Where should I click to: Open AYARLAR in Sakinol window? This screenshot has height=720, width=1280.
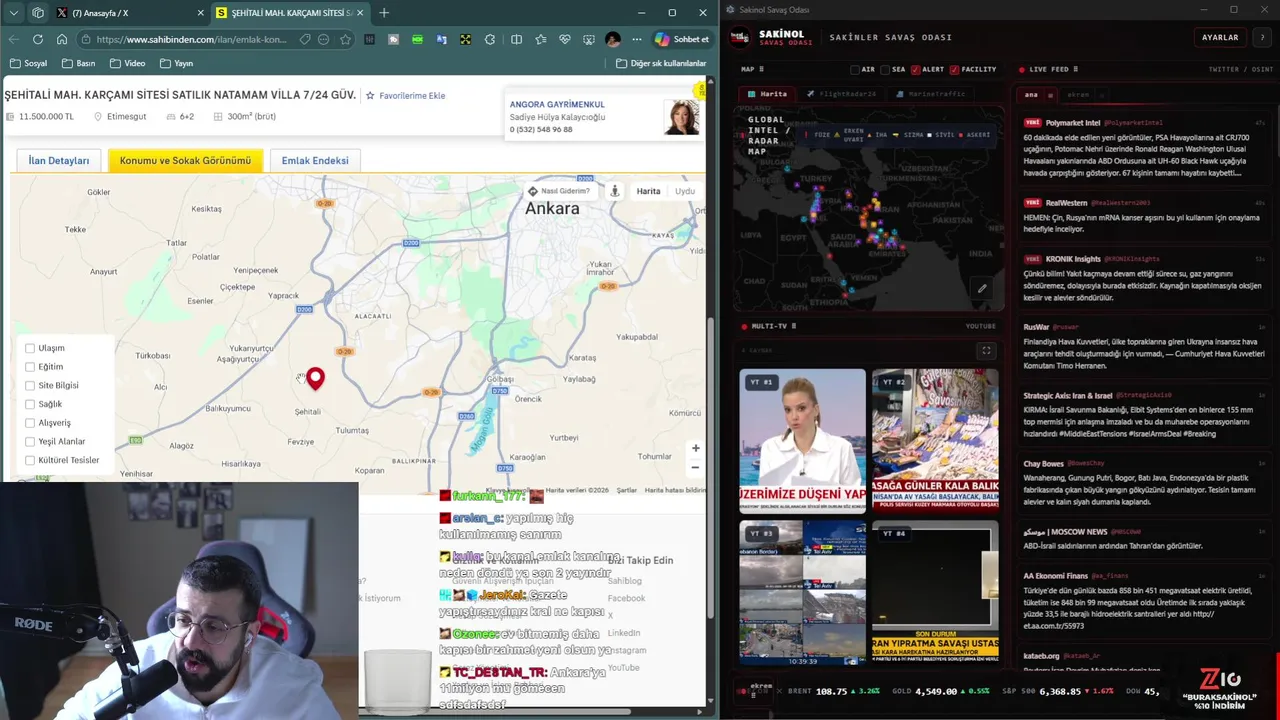click(x=1220, y=37)
